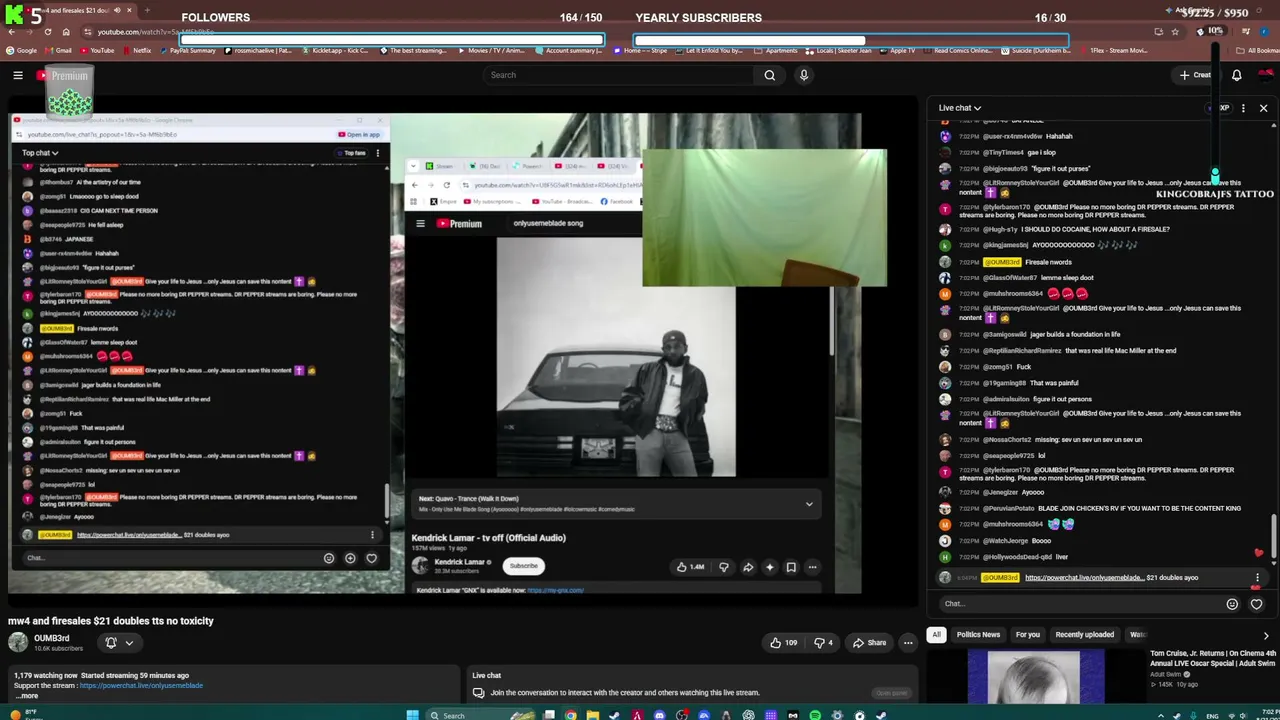Expand the Top chat dropdown in popout chat
The width and height of the screenshot is (1280, 720).
[40, 153]
